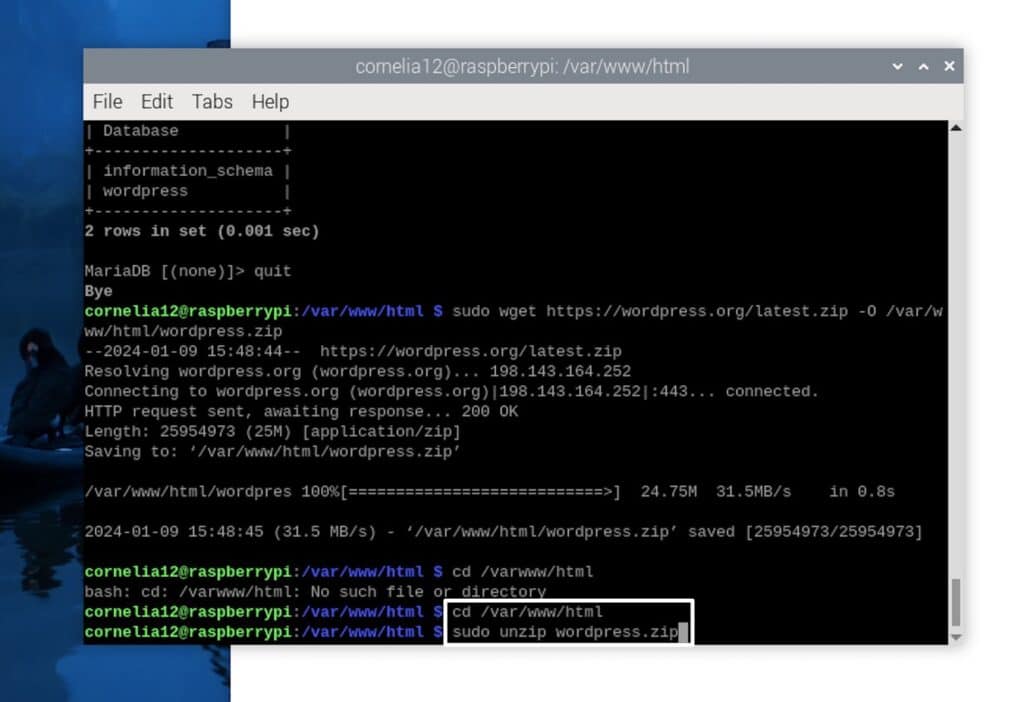Click the terminal window title bar text
The width and height of the screenshot is (1024, 702).
coord(522,67)
